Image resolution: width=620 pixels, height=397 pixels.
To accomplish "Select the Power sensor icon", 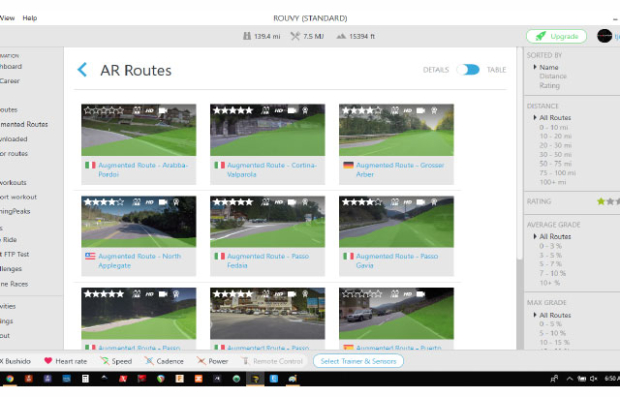I will click(x=201, y=361).
